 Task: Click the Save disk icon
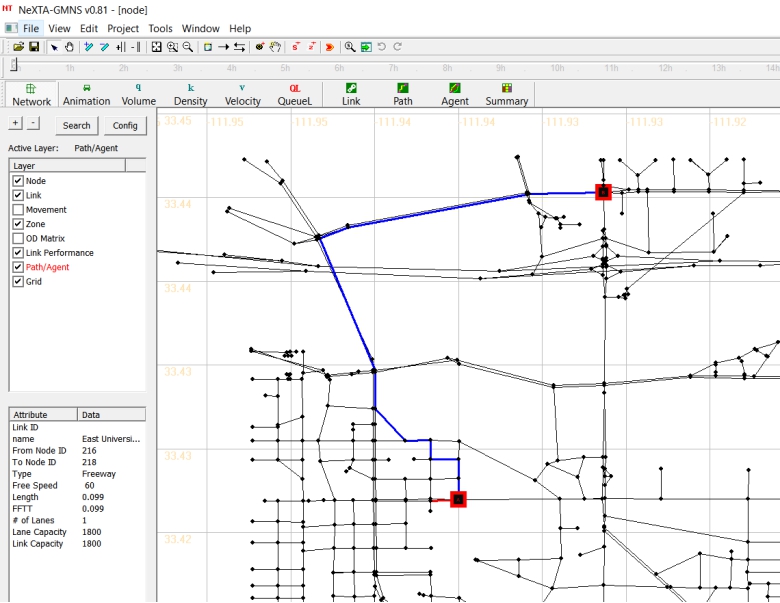pyautogui.click(x=33, y=47)
